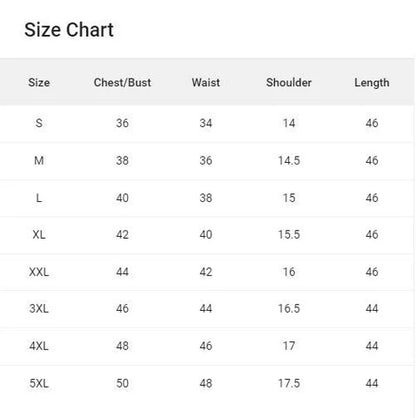Select the Size column header
The image size is (416, 418).
[39, 82]
